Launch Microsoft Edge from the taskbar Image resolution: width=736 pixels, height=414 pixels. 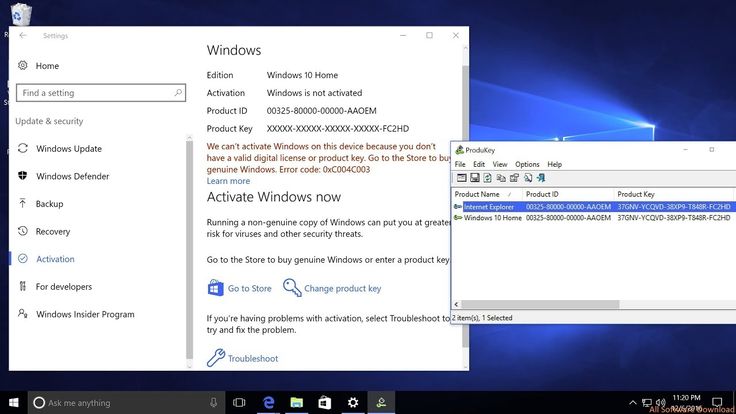[x=268, y=402]
